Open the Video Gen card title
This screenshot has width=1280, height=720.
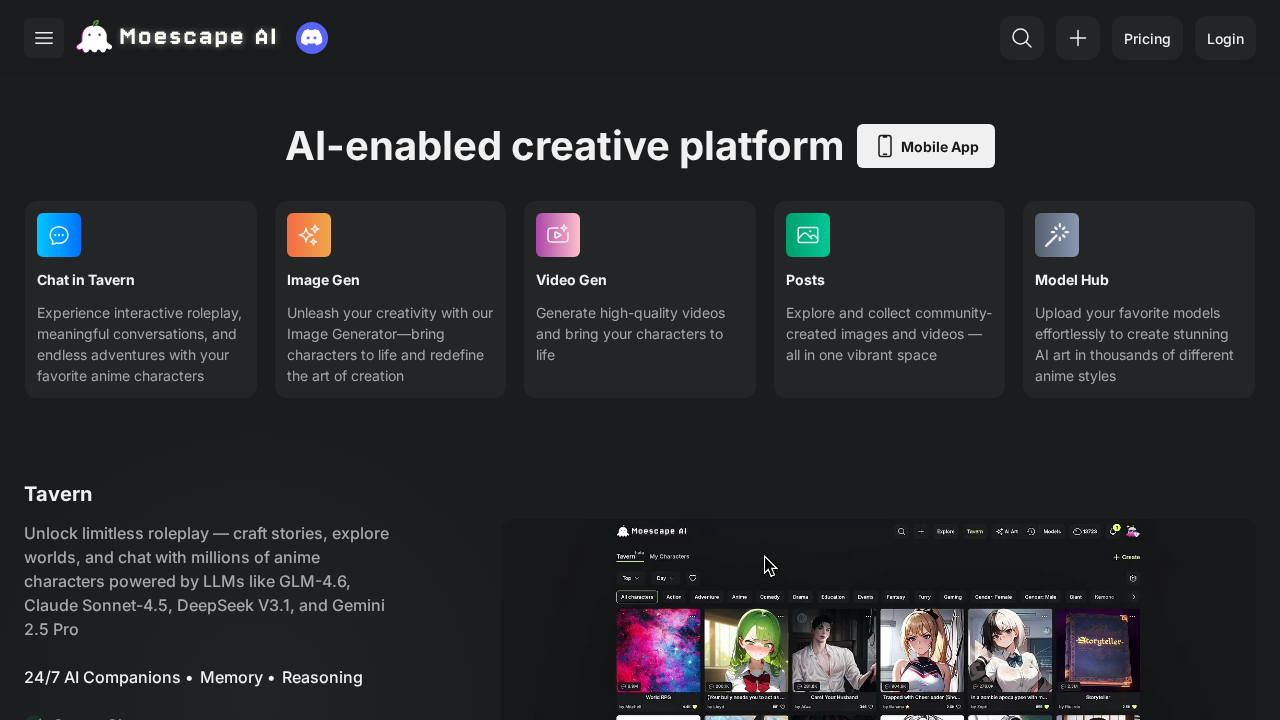[571, 280]
